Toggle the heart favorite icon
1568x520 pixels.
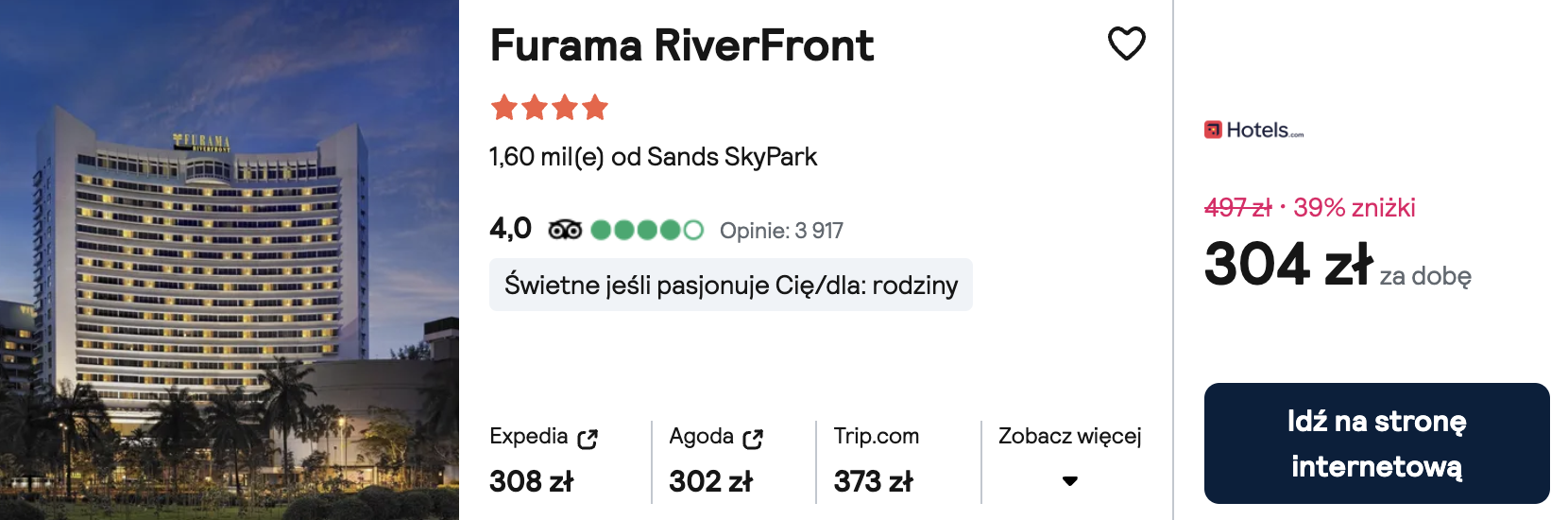click(1126, 43)
